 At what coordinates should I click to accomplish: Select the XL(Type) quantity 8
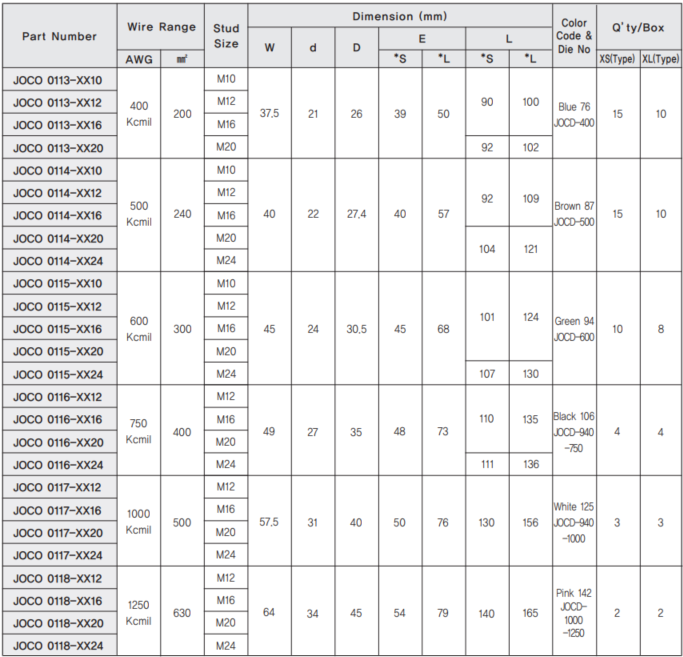pos(661,329)
